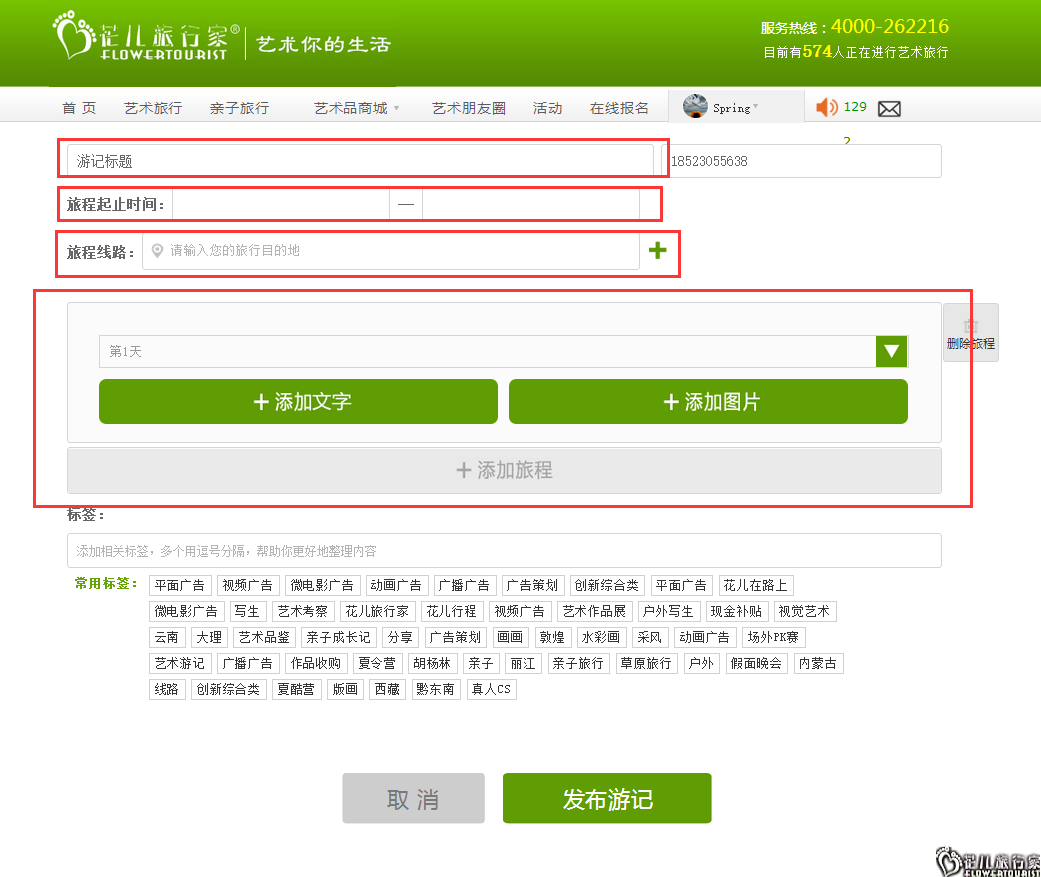Select the 云南 common tag
This screenshot has height=877, width=1041.
tap(166, 637)
